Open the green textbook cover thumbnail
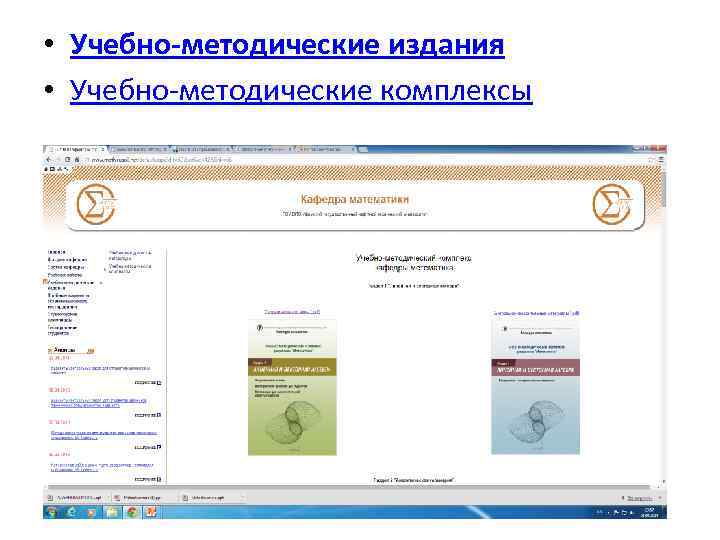This screenshot has height=540, width=720. (x=292, y=388)
